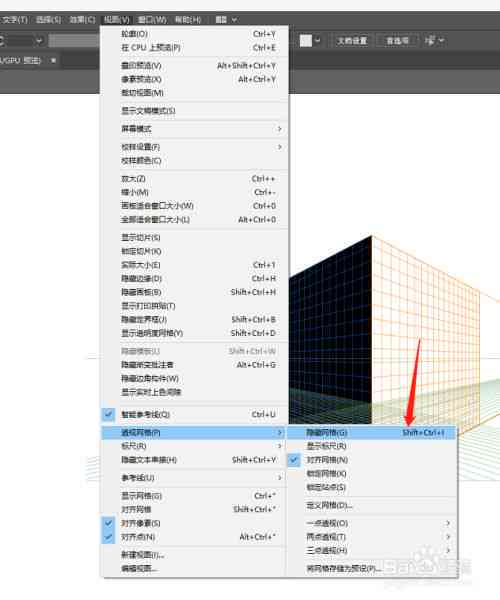Image resolution: width=500 pixels, height=600 pixels.
Task: Choose actual size Ctrl+1 entry
Action: click(x=194, y=265)
